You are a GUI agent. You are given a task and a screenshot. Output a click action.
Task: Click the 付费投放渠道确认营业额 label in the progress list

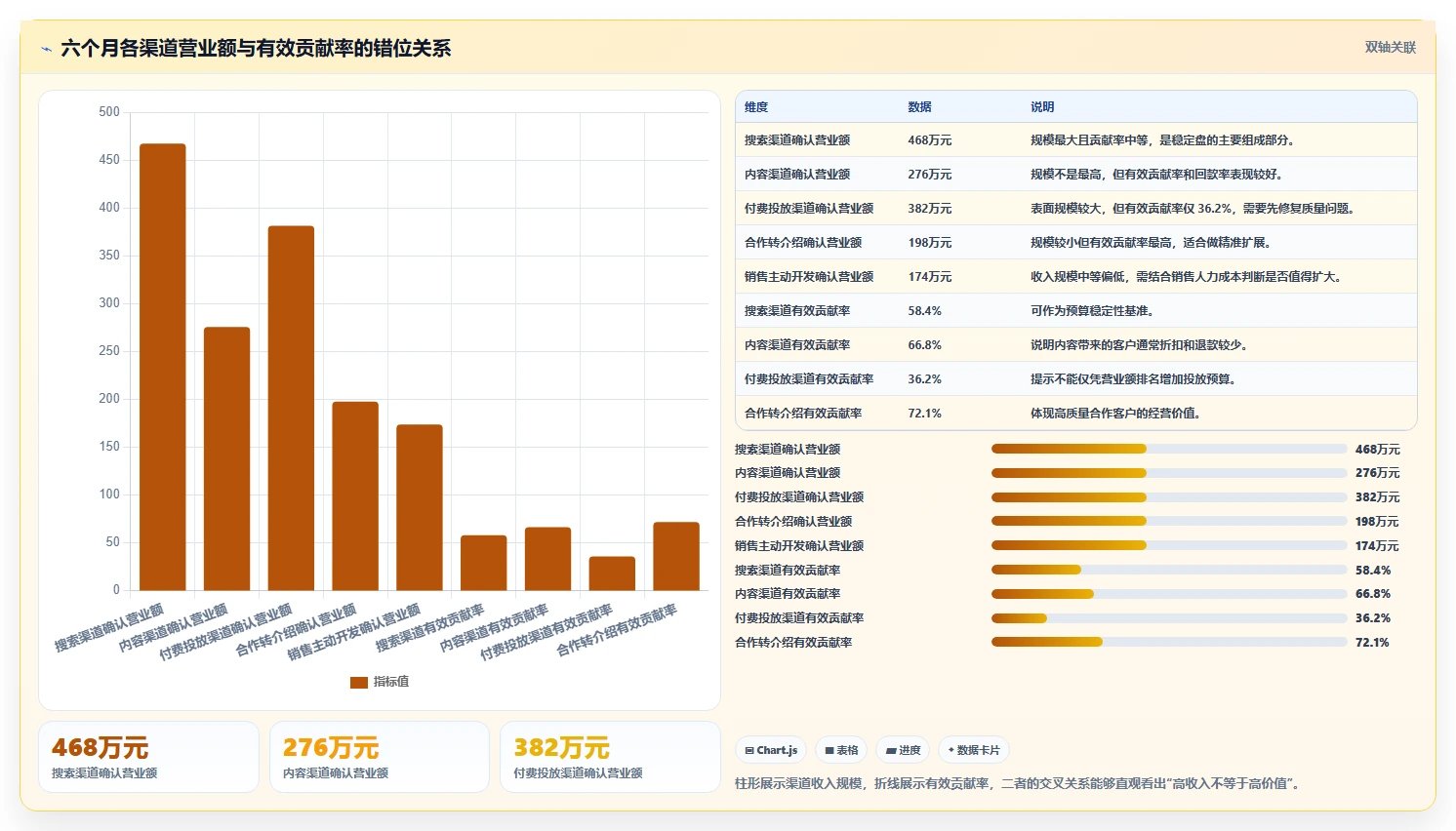(799, 497)
